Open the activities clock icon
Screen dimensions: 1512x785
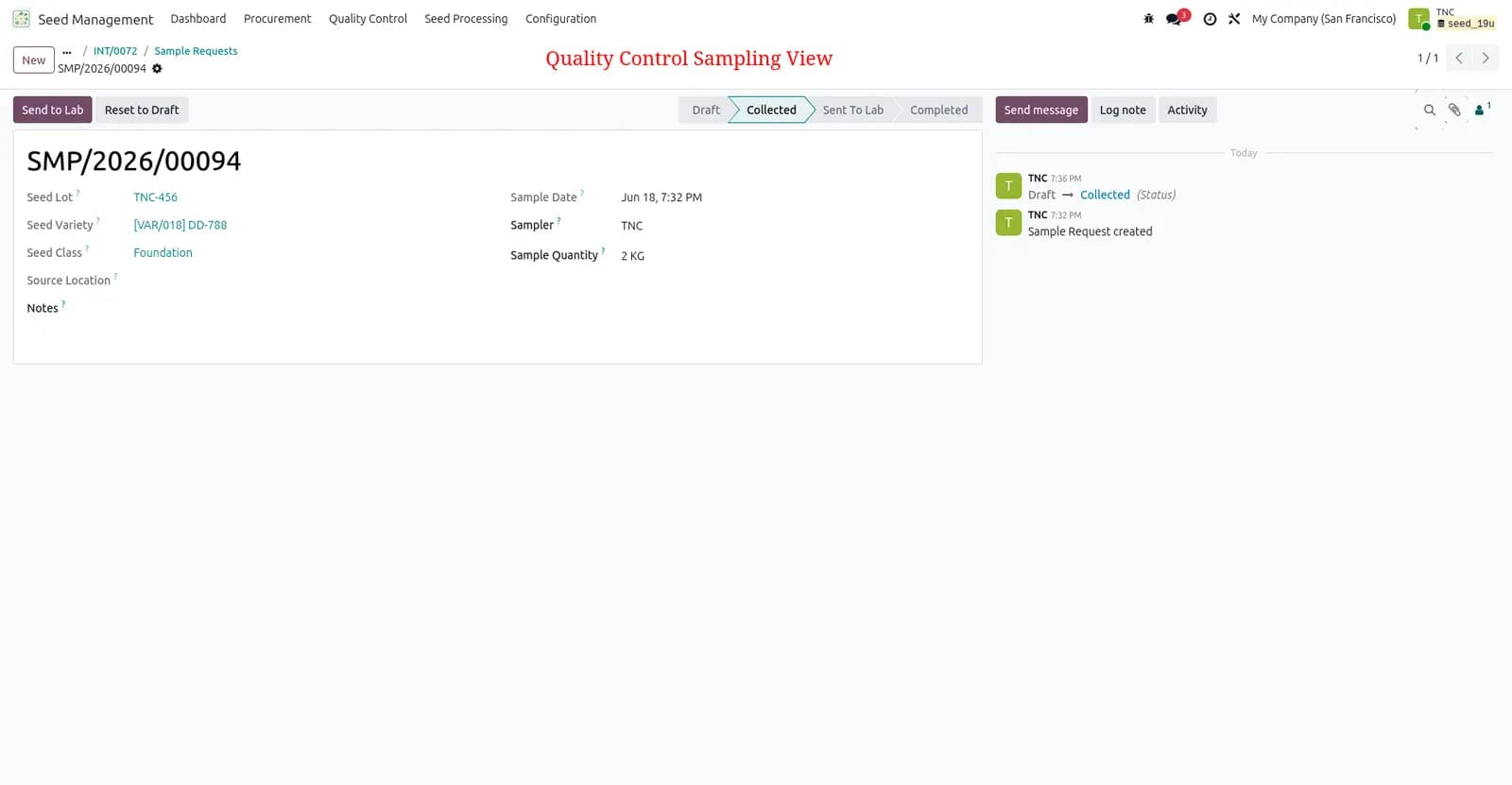pos(1210,19)
